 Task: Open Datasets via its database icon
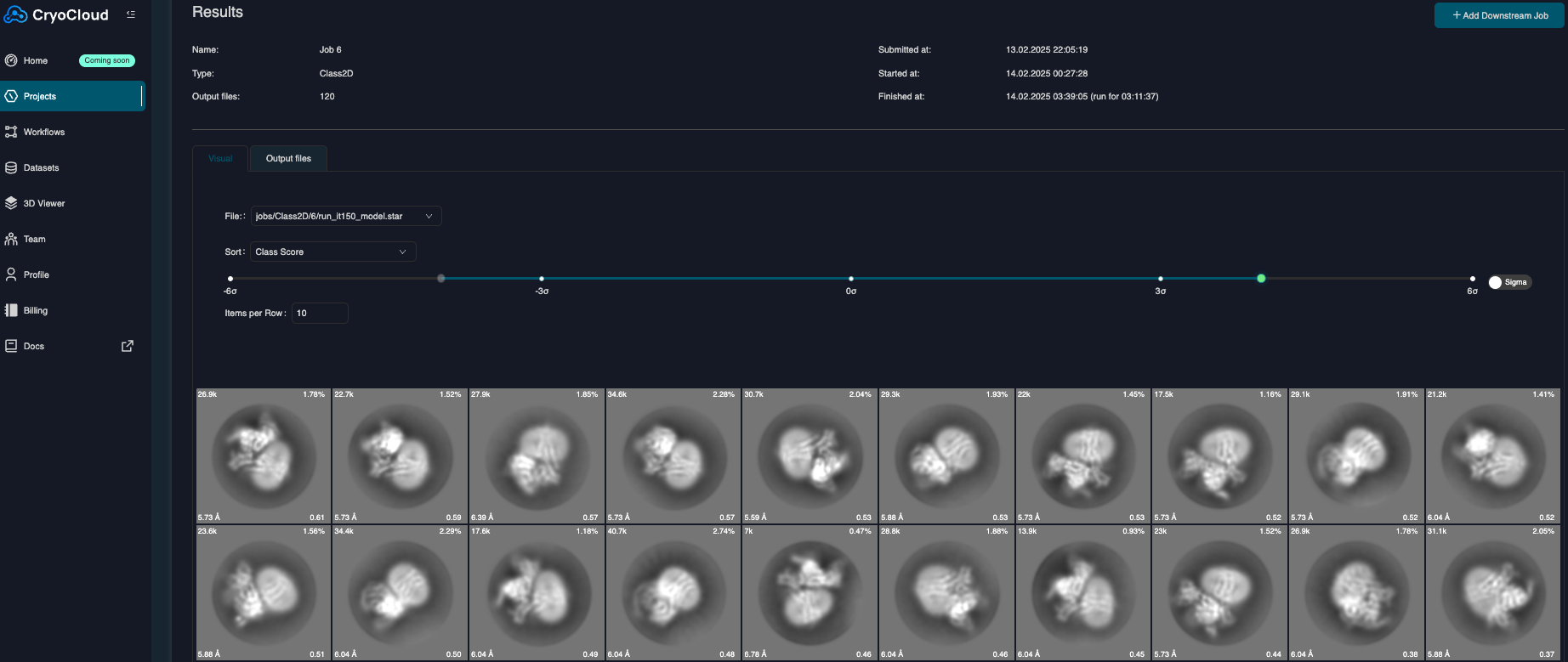(x=11, y=167)
